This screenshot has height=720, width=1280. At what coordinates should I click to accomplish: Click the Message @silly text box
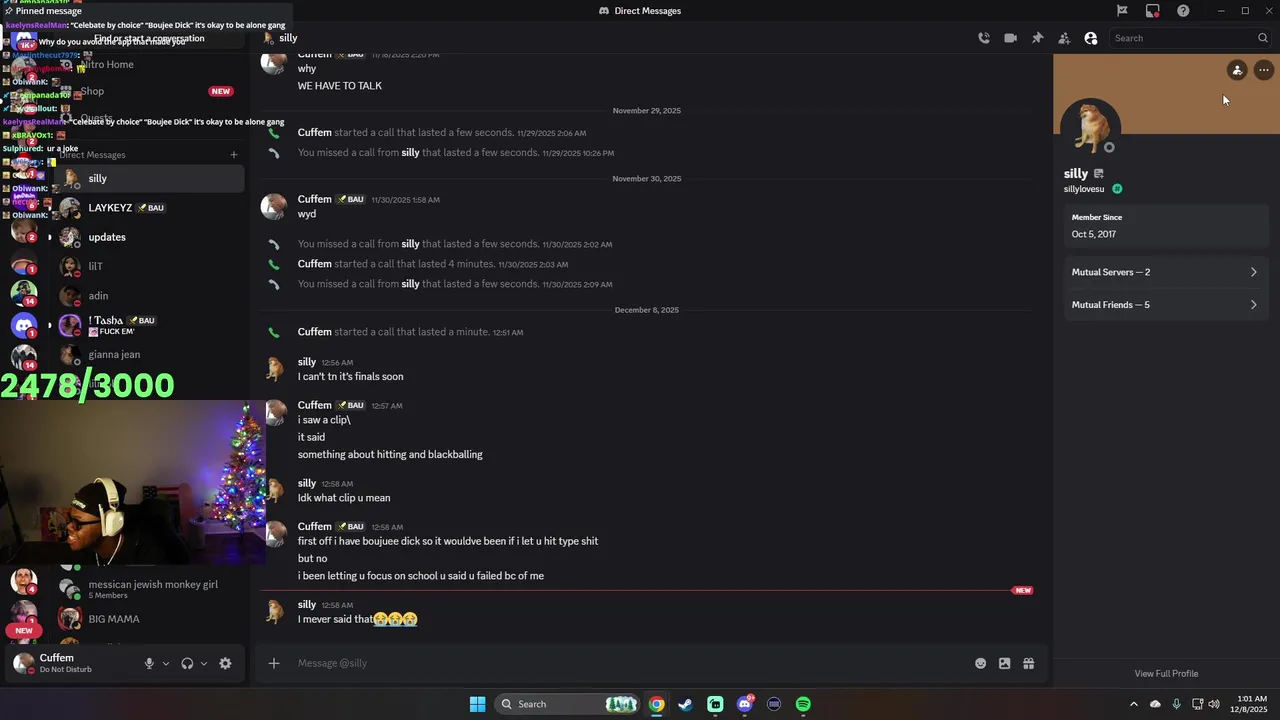tap(630, 663)
